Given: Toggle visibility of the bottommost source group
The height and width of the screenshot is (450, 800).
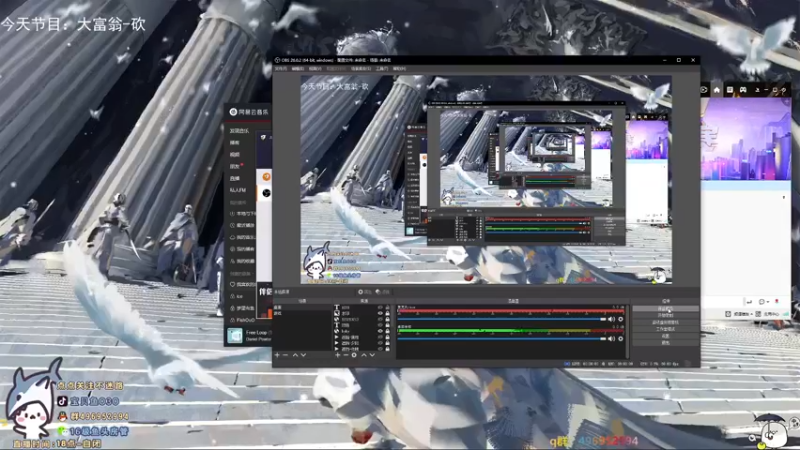Looking at the screenshot, I should point(380,349).
